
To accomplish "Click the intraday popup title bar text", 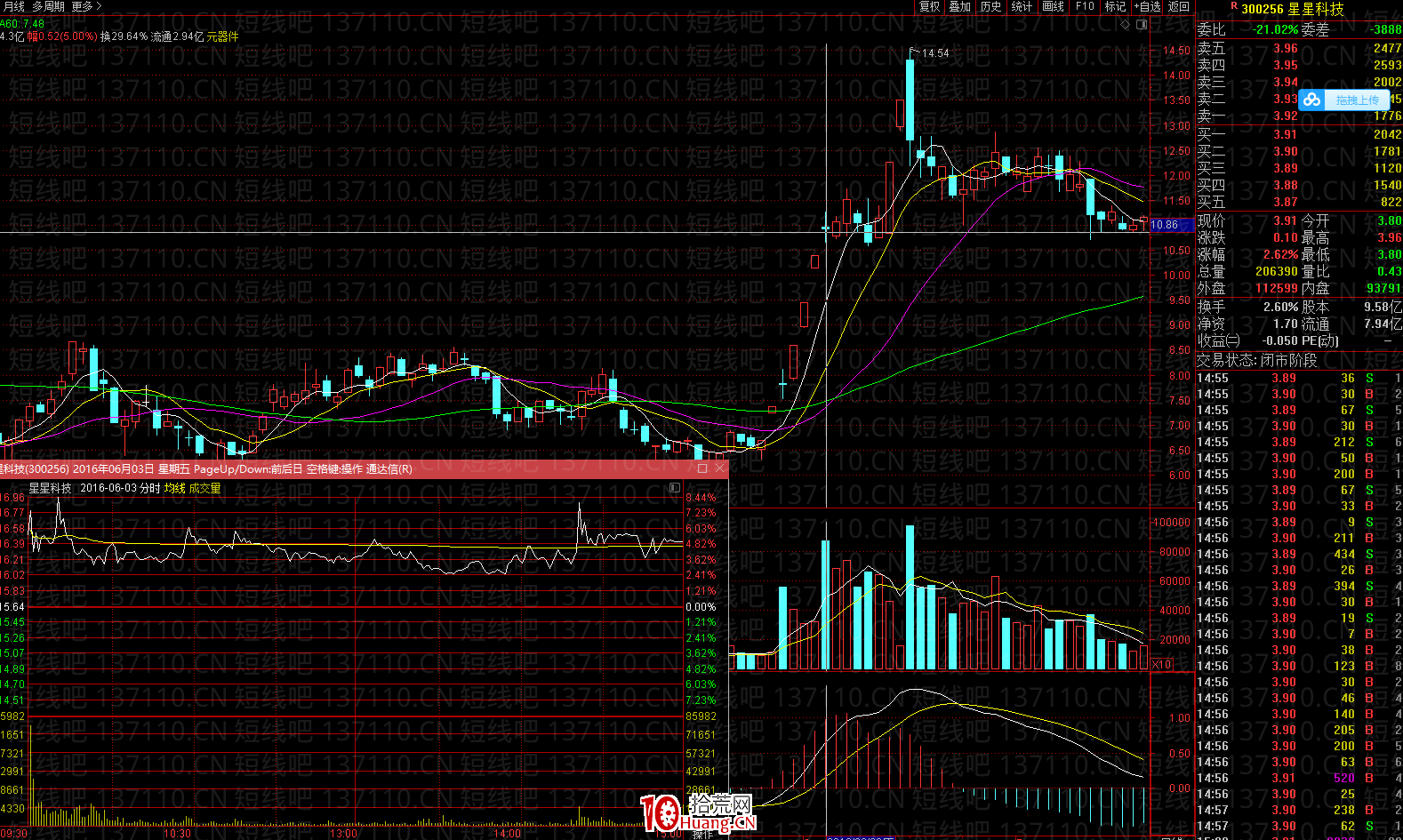I will coord(206,468).
